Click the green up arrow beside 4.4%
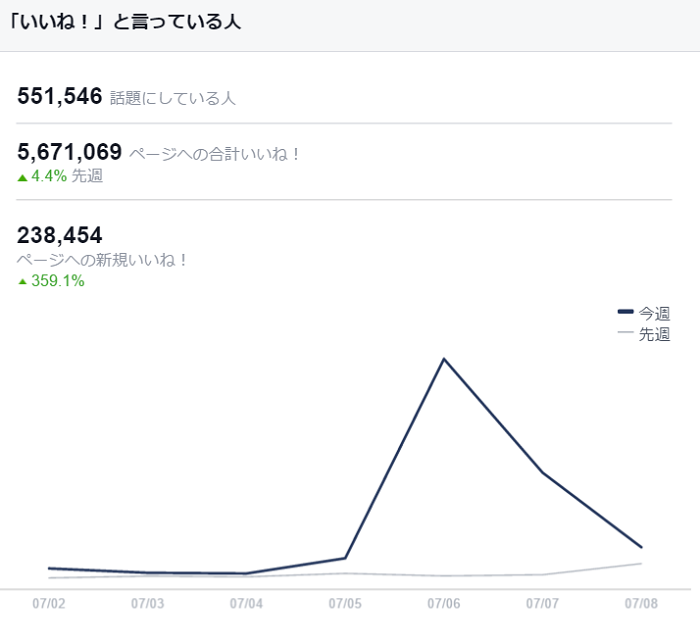Image resolution: width=700 pixels, height=643 pixels. [x=23, y=177]
